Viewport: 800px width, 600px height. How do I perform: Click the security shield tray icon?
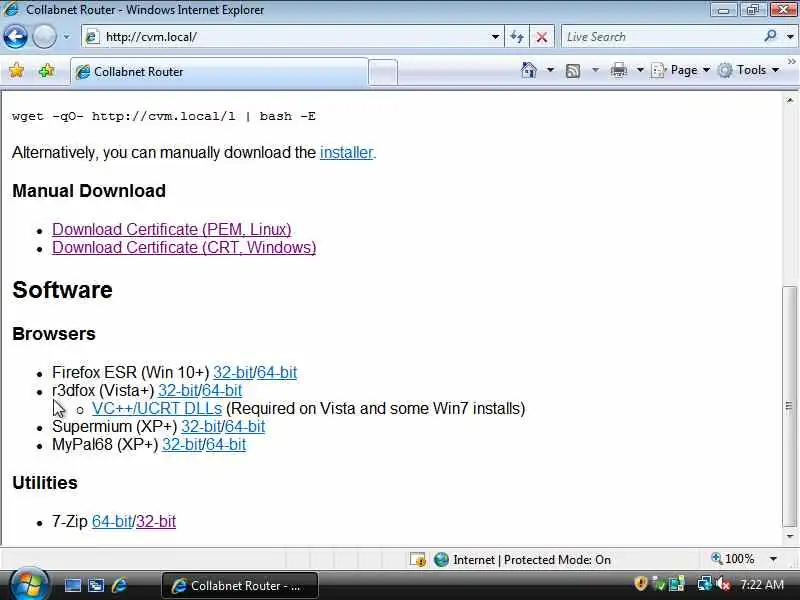(640, 583)
